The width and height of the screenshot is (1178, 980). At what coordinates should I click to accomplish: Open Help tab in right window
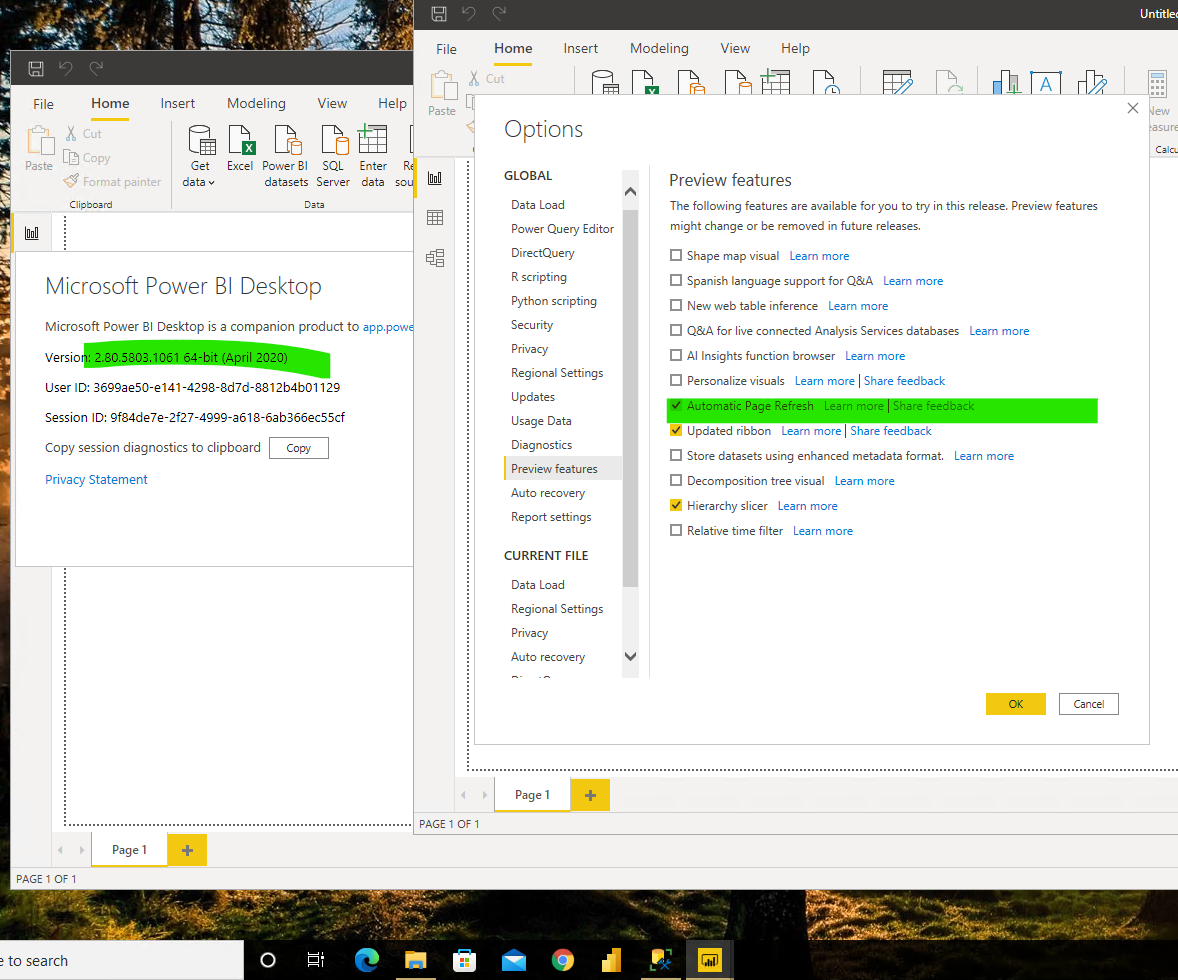(x=795, y=48)
